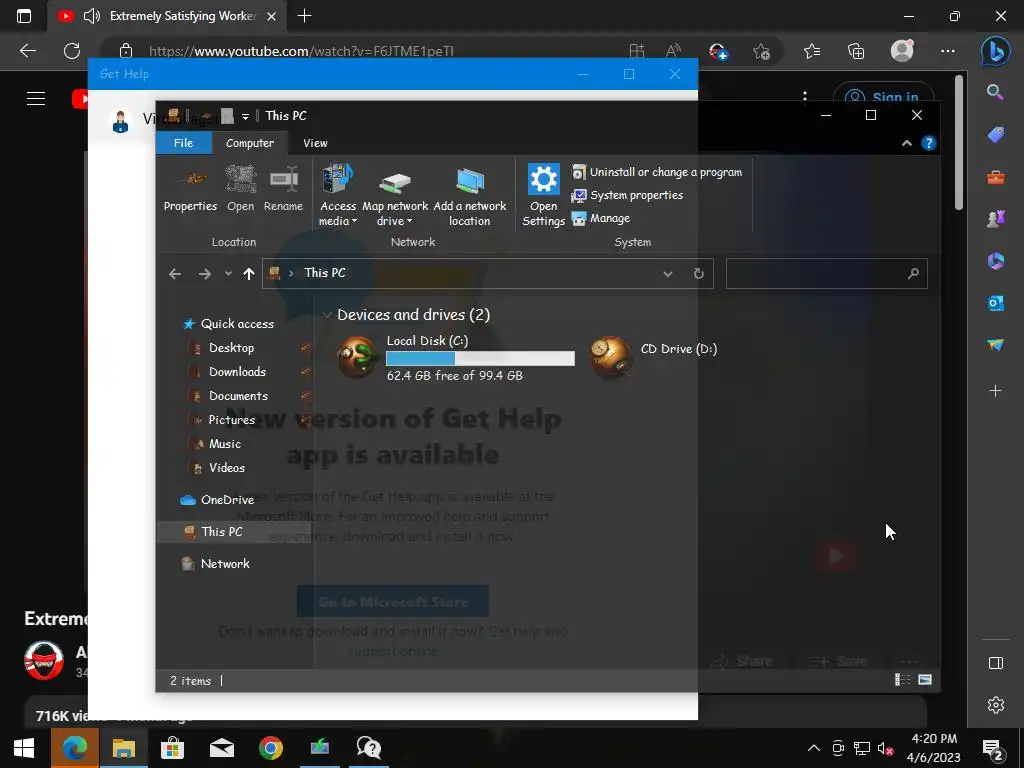Click the up one level arrow
The image size is (1024, 768).
[x=249, y=274]
